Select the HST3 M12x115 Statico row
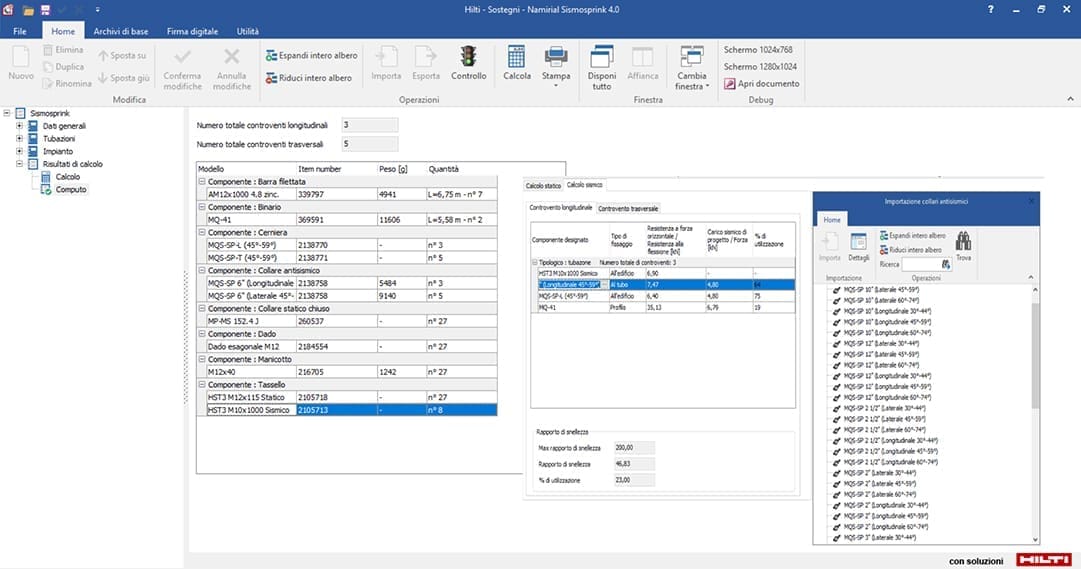Screen dimensions: 1081x569 tap(352, 397)
